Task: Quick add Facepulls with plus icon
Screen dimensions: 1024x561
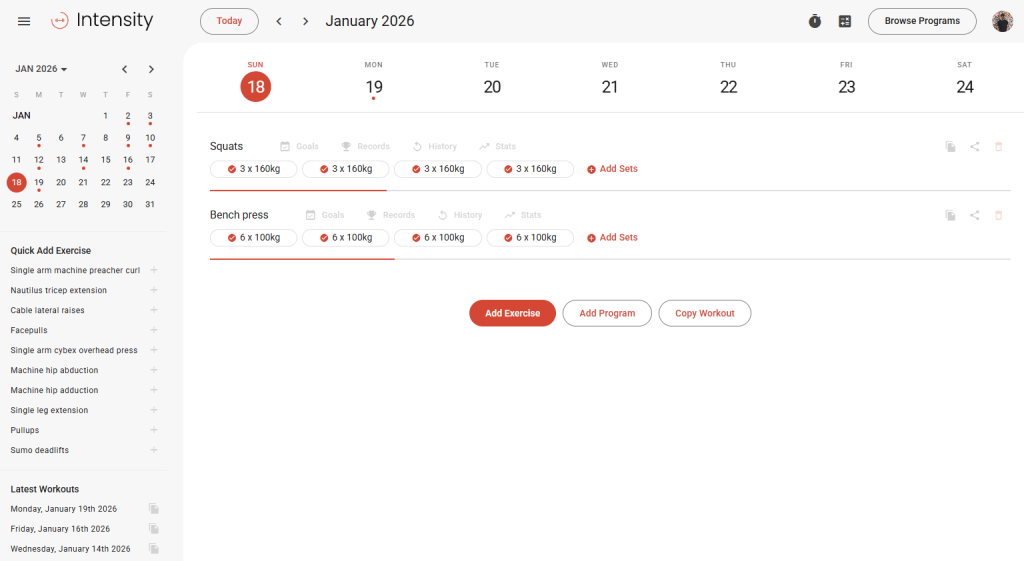Action: 153,330
